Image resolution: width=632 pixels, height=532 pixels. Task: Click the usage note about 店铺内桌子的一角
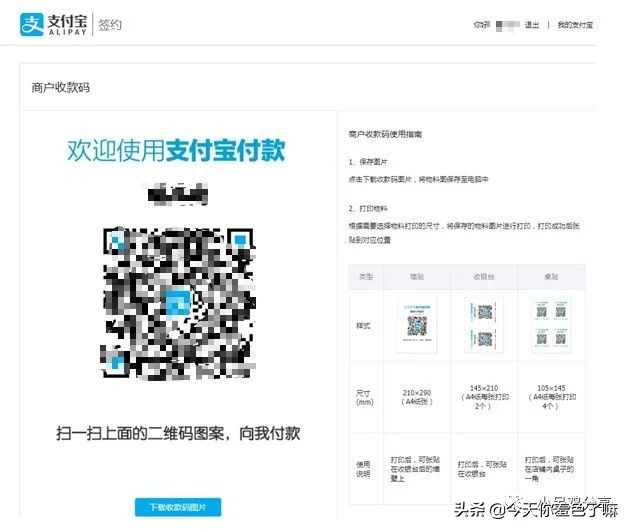coord(549,469)
